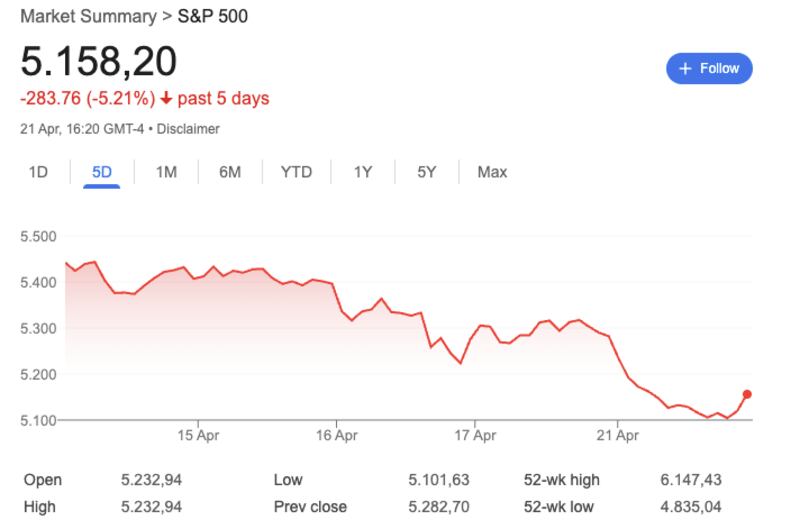Click the Follow button
The width and height of the screenshot is (800, 529).
(709, 69)
